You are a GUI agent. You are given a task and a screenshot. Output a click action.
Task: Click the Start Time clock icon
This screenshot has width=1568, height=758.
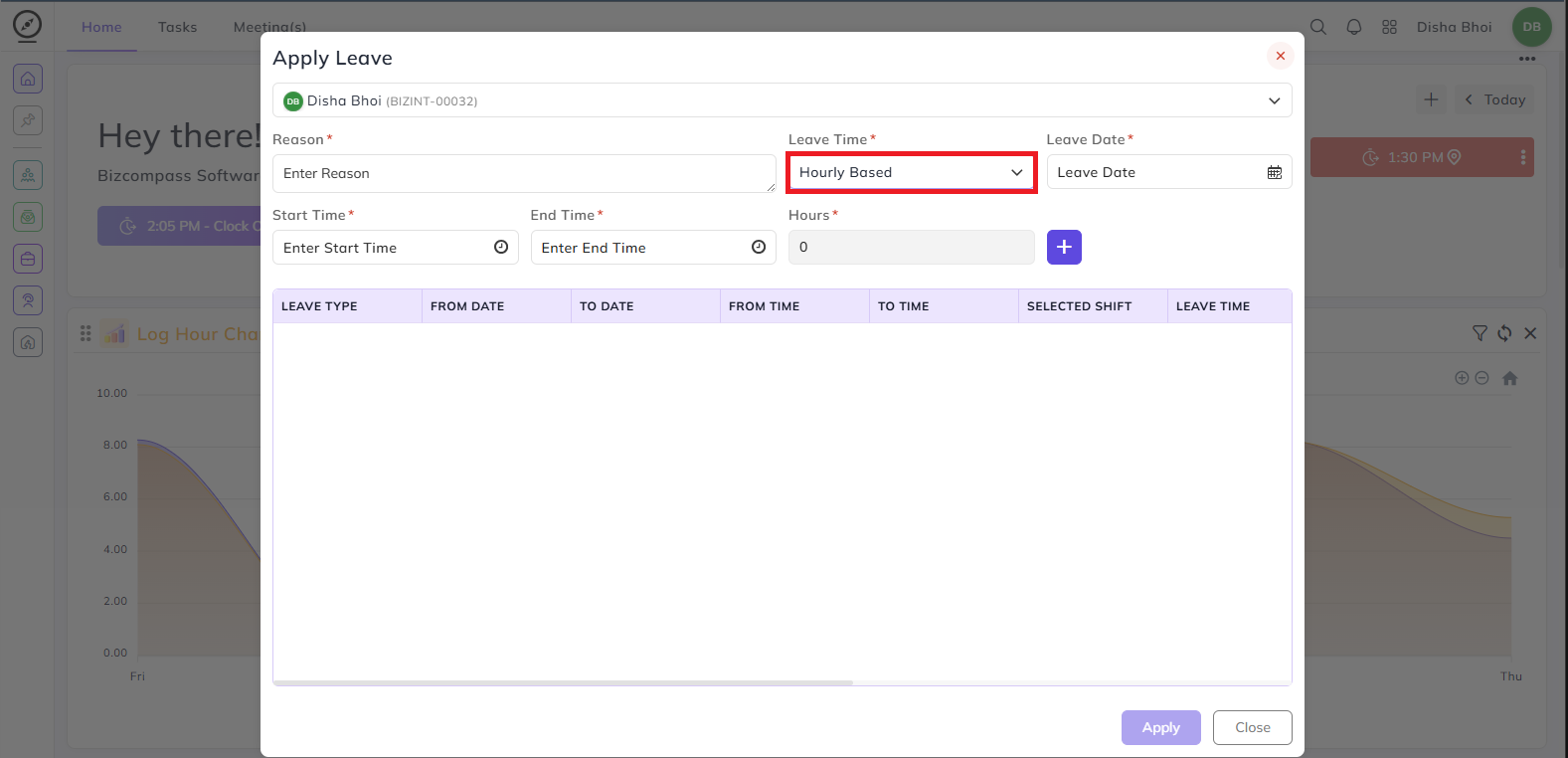click(x=501, y=247)
